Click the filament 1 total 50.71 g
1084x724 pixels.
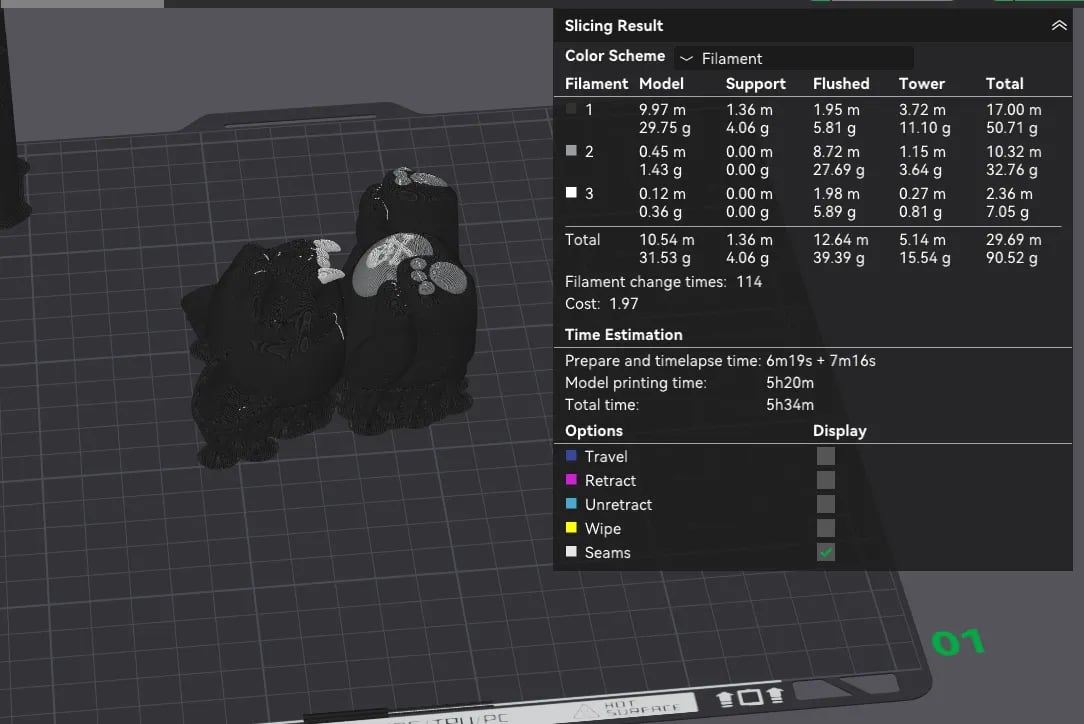tap(1011, 128)
